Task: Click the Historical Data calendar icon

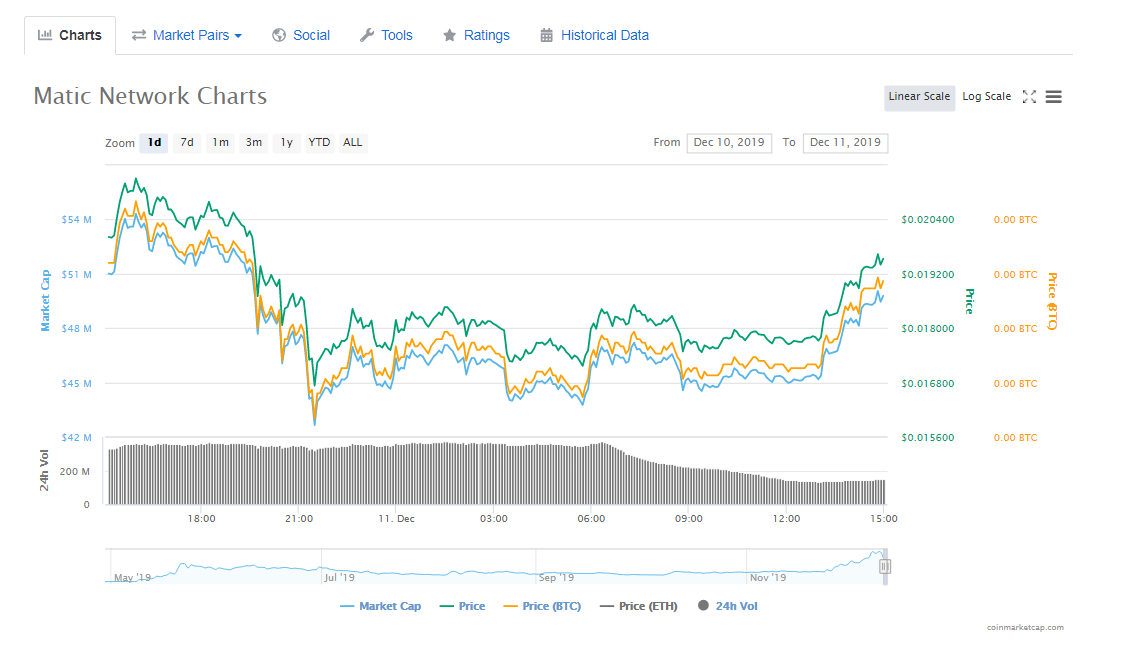Action: pyautogui.click(x=546, y=35)
